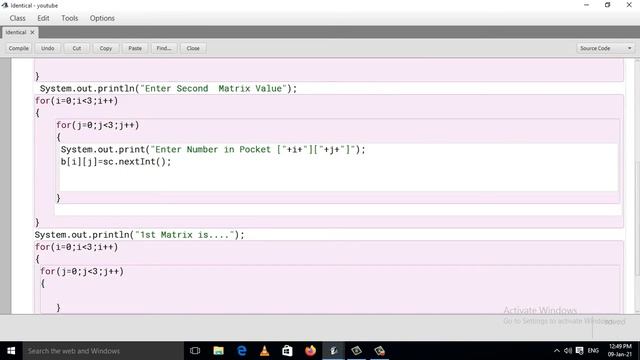Open File Explorer from the taskbar

218,351
